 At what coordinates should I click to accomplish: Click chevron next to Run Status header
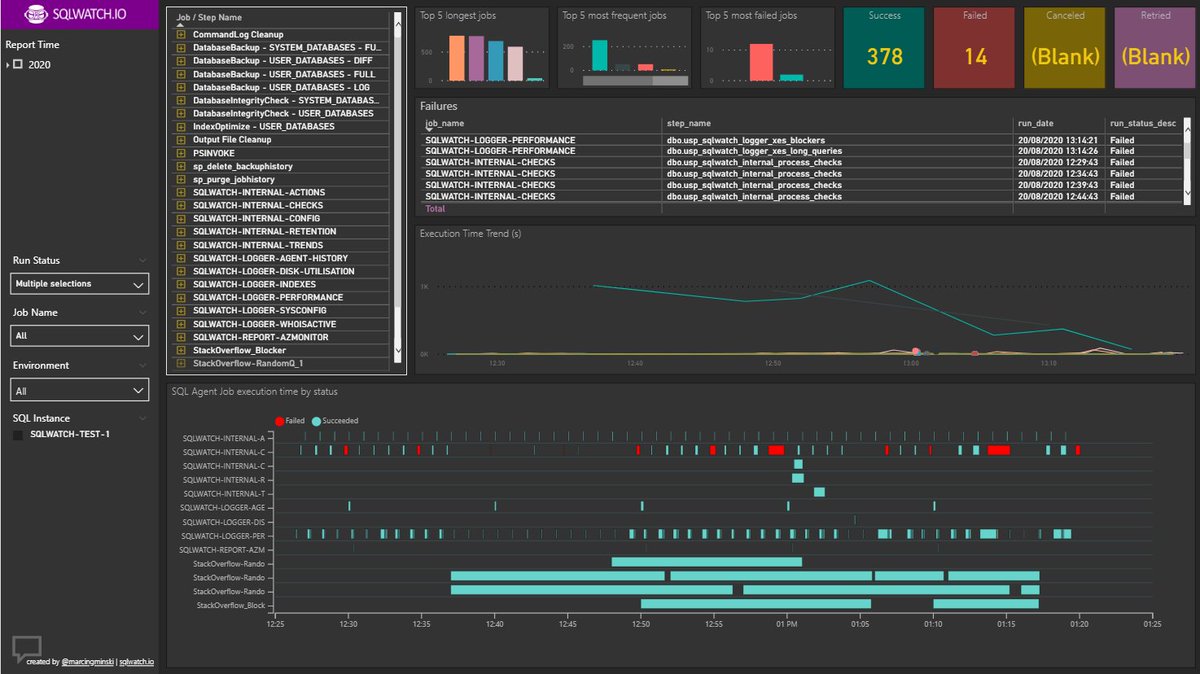click(143, 260)
